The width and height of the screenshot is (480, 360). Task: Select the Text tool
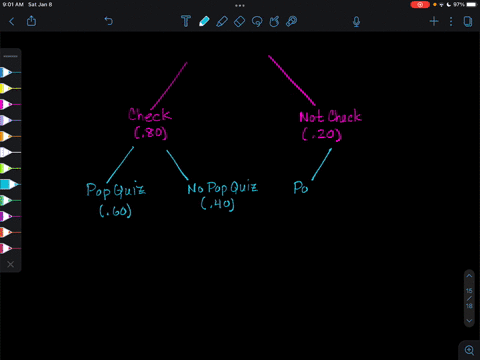click(x=186, y=21)
